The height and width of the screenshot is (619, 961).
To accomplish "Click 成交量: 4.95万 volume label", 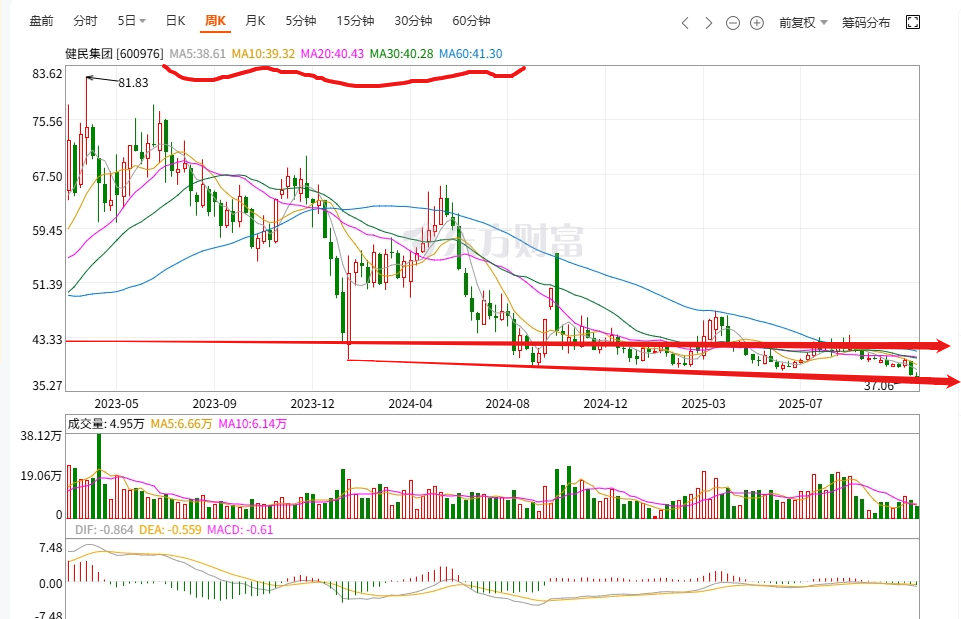I will [x=105, y=424].
